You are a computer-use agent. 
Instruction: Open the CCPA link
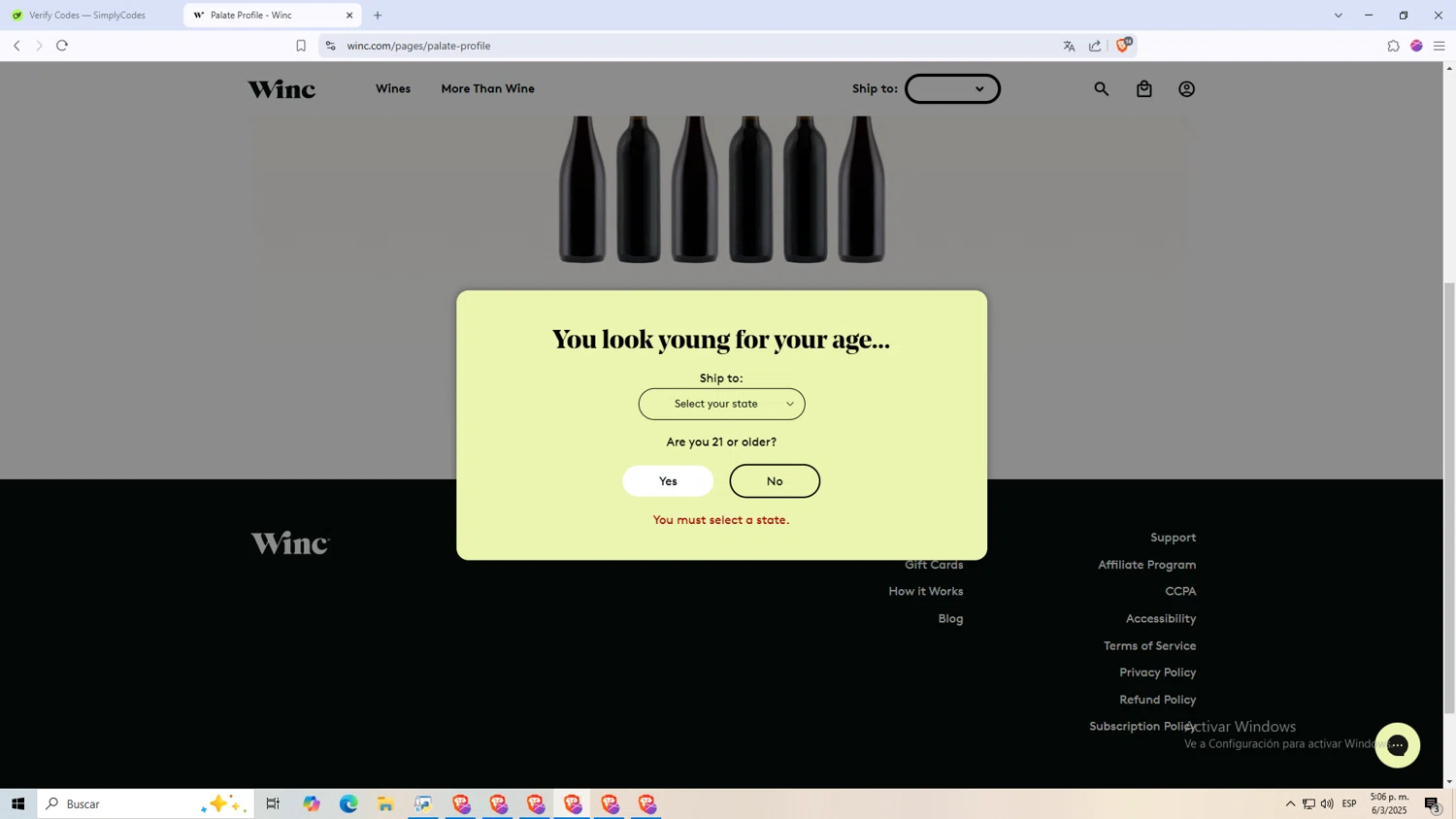point(1180,591)
